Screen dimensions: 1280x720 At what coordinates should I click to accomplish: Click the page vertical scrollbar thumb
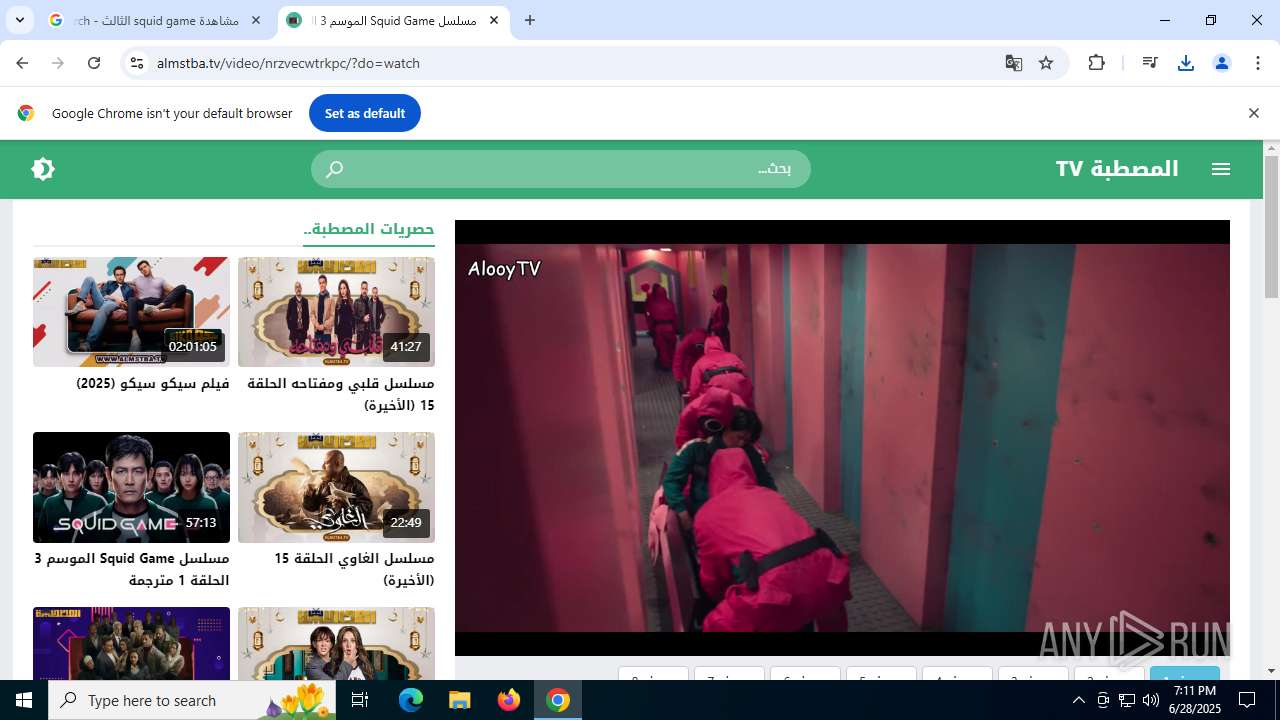point(1271,226)
